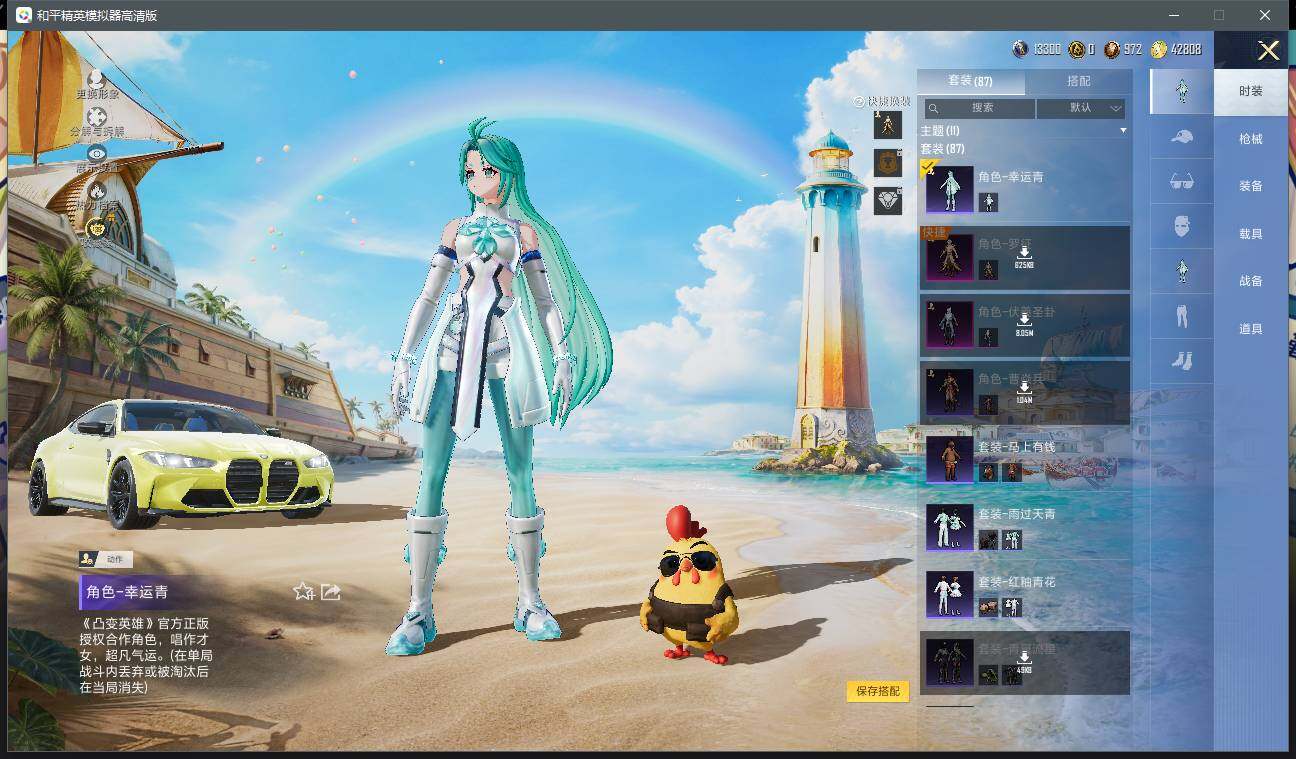Toggle the equipped checkmark on 角色-幸运青

(928, 167)
